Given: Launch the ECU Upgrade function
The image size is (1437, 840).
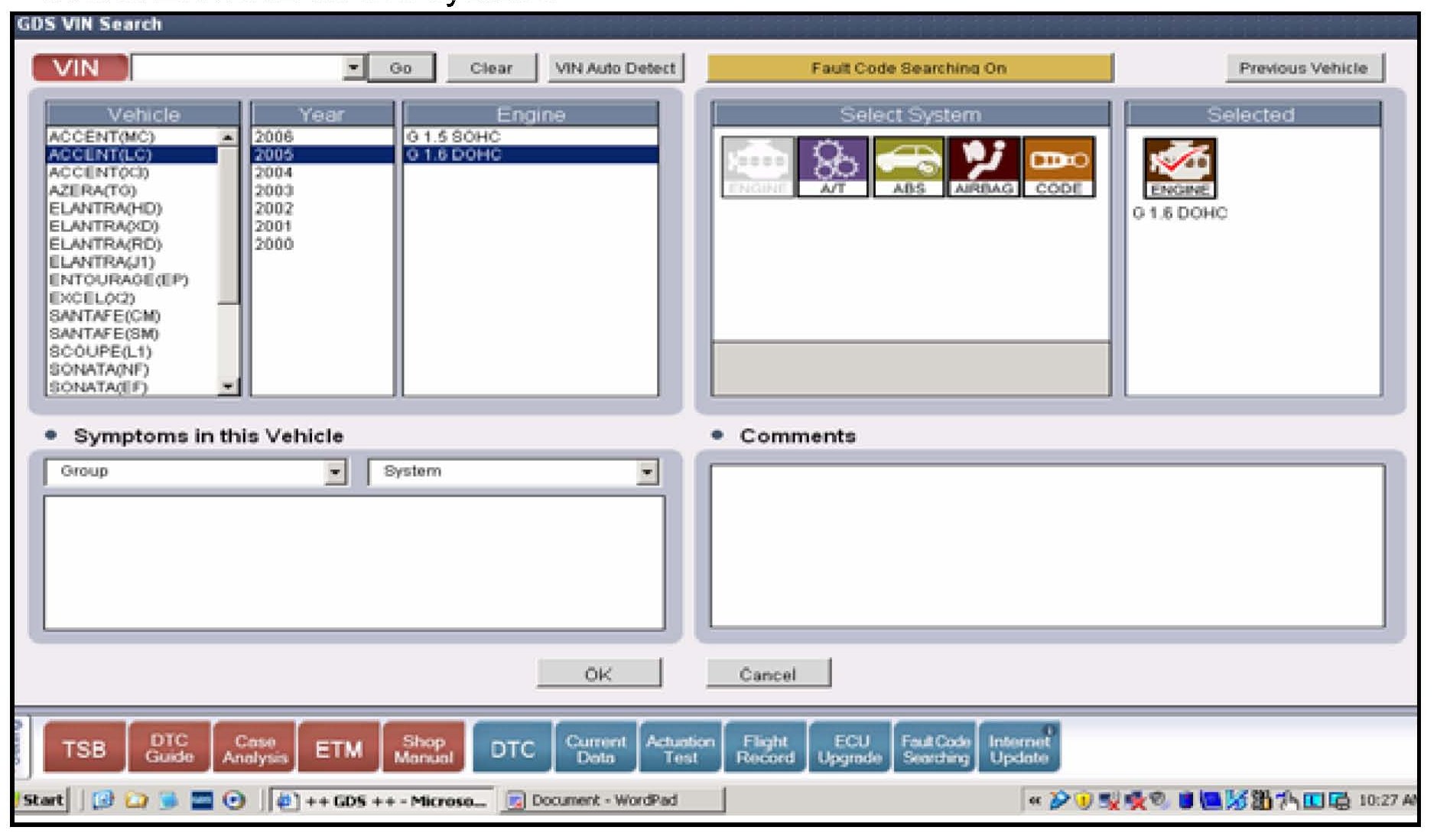Looking at the screenshot, I should point(849,748).
